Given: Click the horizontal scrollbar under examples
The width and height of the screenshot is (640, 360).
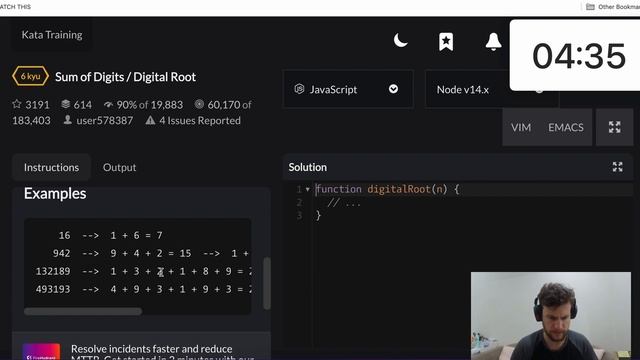Looking at the screenshot, I should [x=83, y=311].
